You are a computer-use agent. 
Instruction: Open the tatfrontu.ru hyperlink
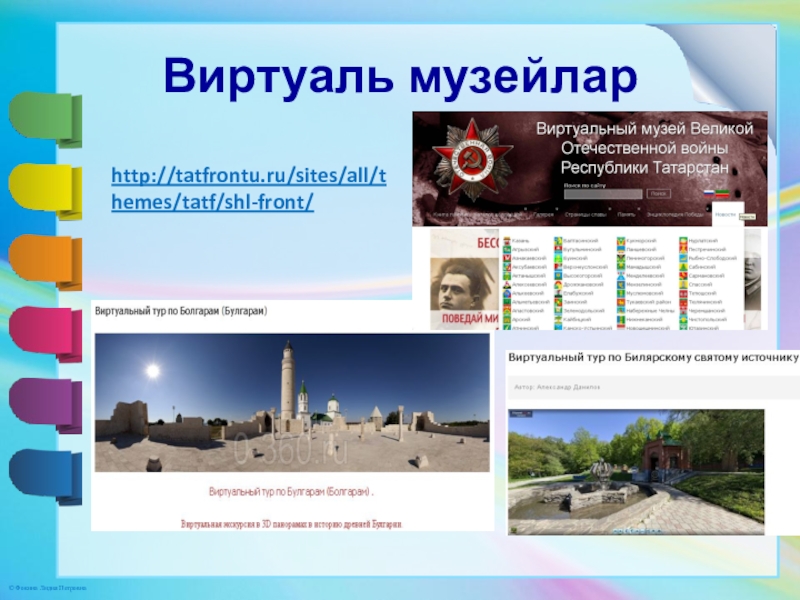pyautogui.click(x=248, y=189)
